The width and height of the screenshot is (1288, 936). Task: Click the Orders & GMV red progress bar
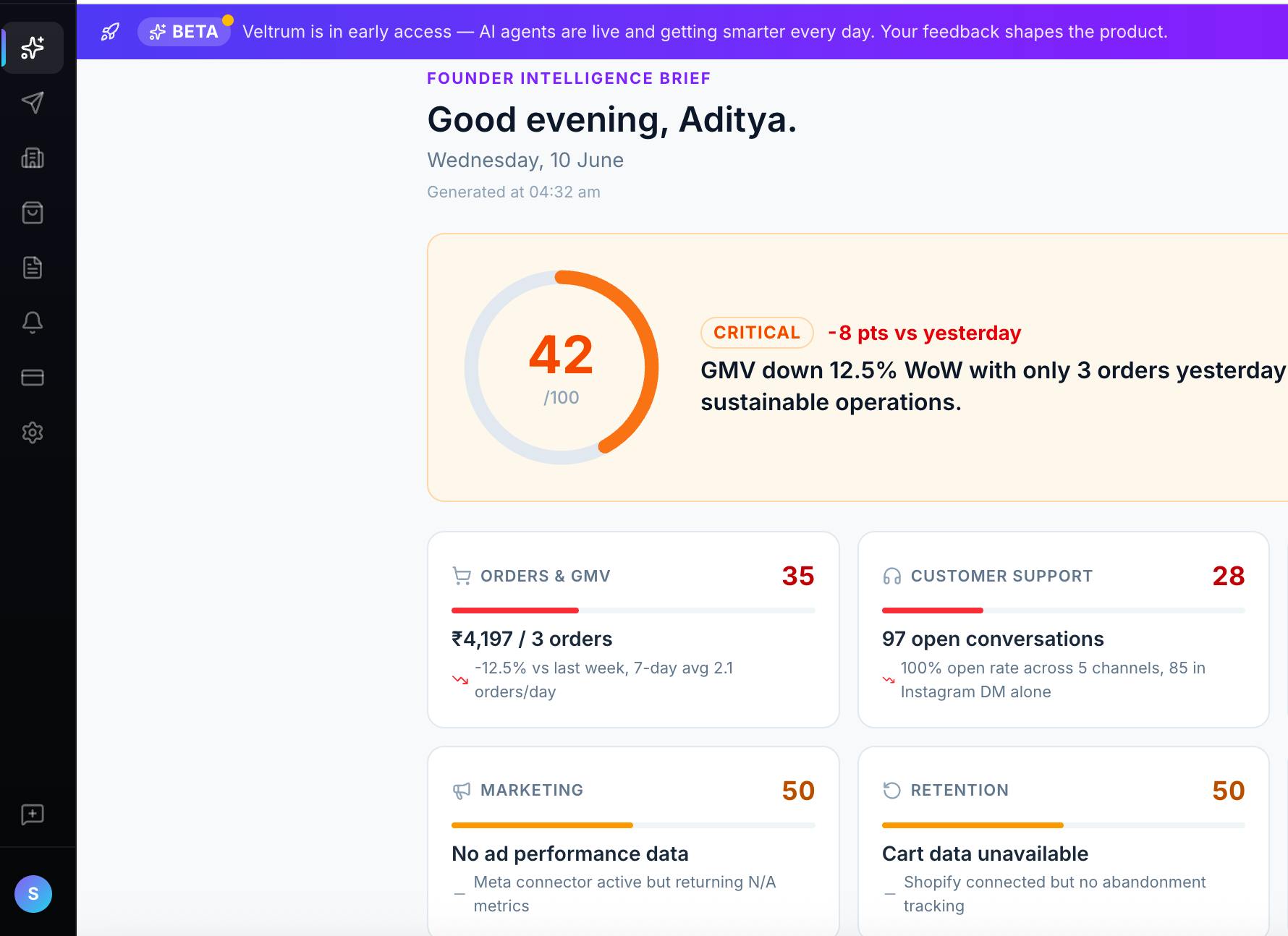[633, 610]
